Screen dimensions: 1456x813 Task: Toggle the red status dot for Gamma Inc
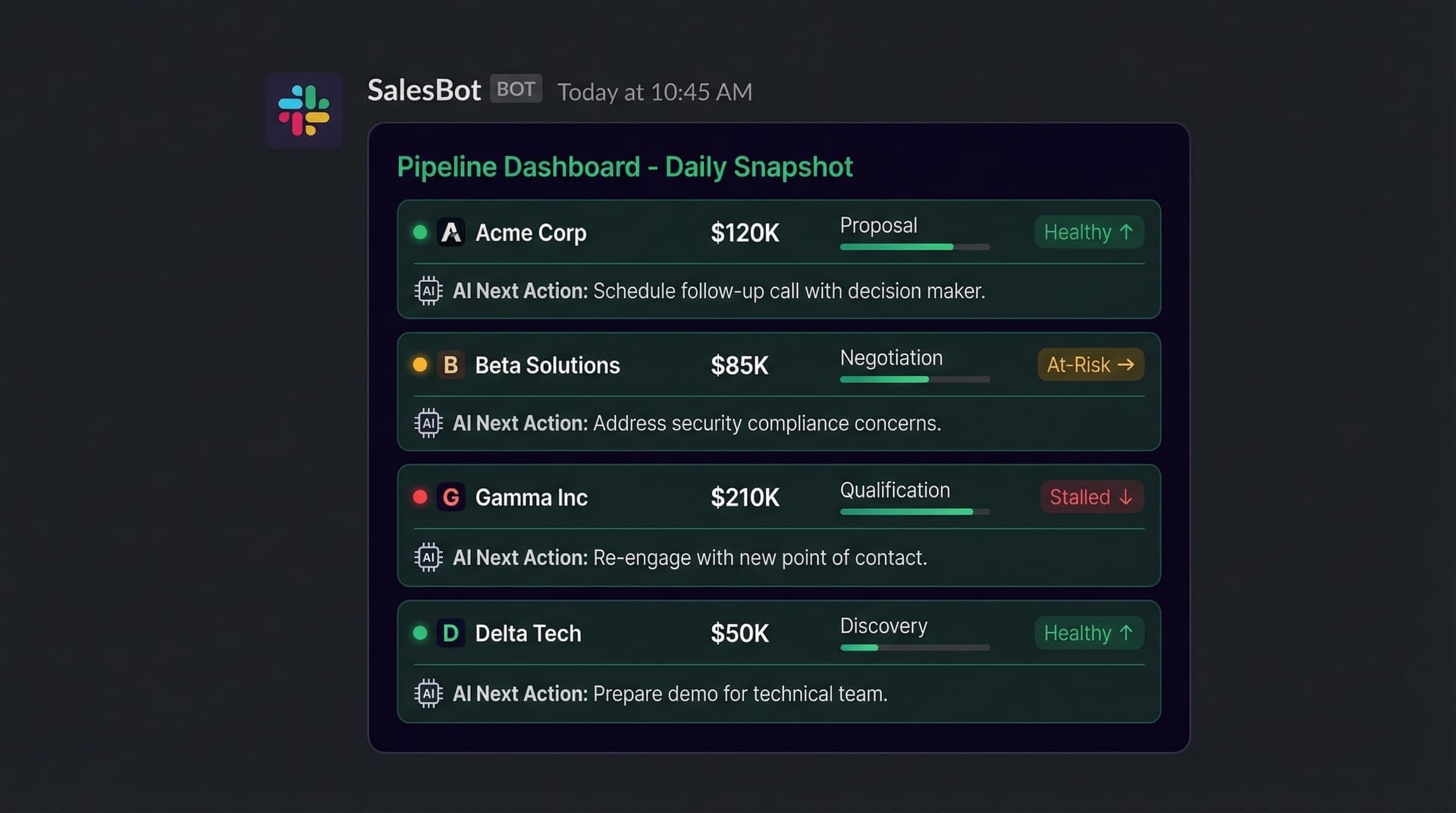[x=420, y=497]
